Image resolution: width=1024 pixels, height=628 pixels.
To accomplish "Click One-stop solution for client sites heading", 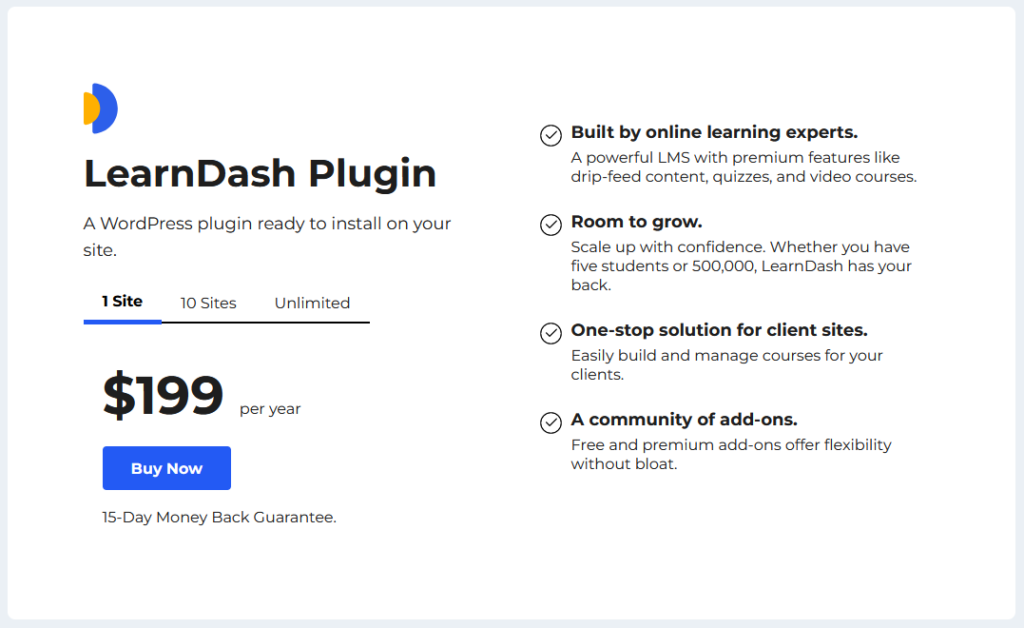I will 719,330.
